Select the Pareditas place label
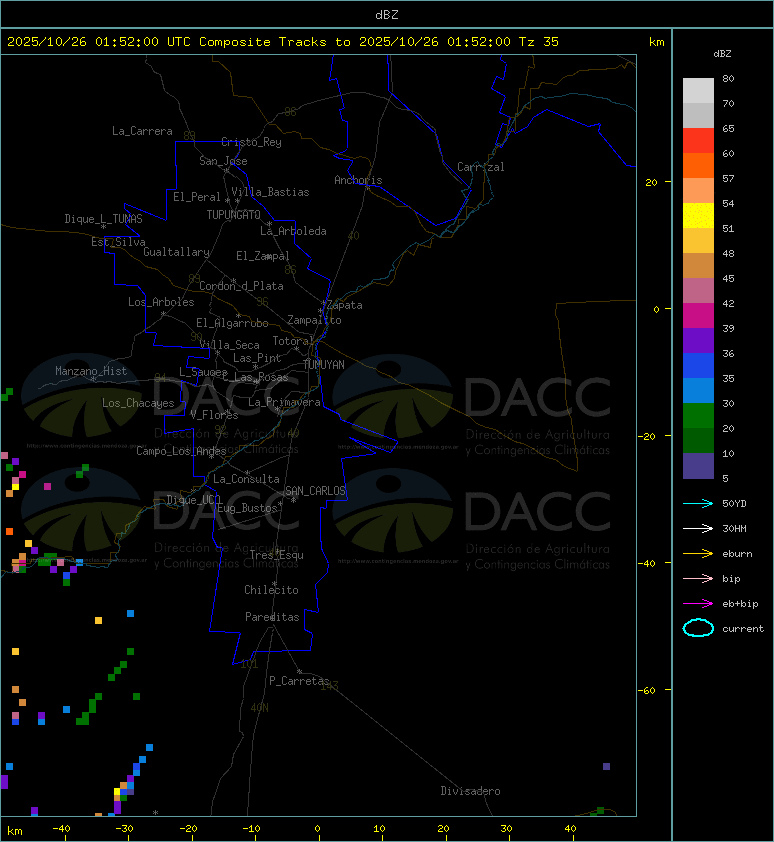Screen dimensions: 774x842 (272, 617)
